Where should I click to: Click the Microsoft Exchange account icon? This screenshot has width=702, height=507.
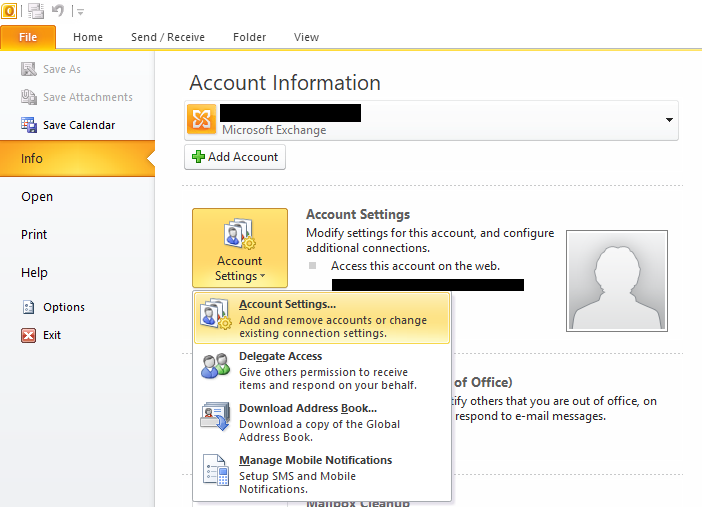click(202, 120)
